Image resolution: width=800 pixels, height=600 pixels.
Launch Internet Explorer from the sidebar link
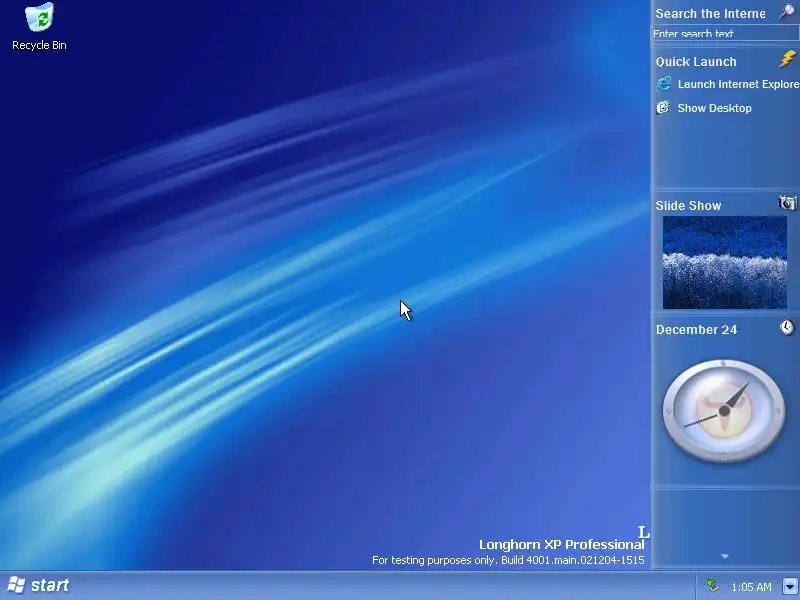click(x=738, y=84)
